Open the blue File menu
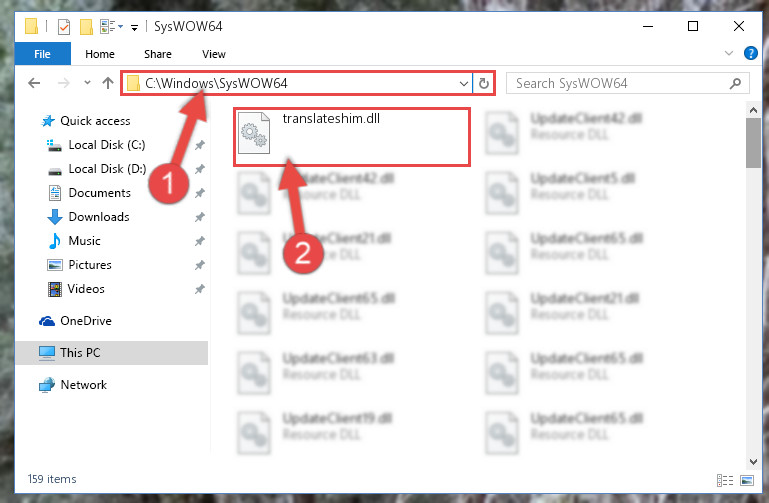The image size is (769, 503). (x=43, y=54)
